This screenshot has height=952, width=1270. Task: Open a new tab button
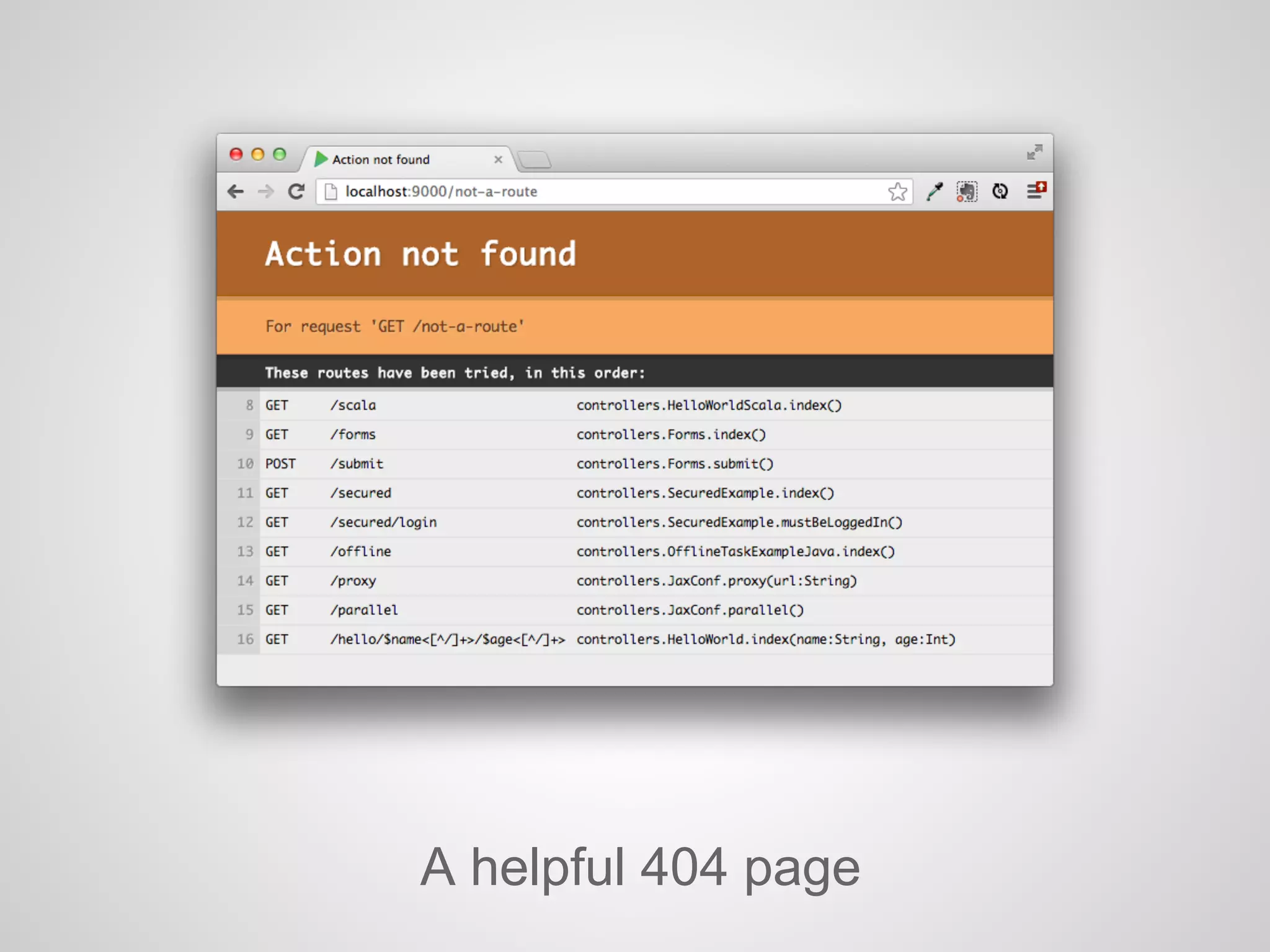(x=534, y=160)
